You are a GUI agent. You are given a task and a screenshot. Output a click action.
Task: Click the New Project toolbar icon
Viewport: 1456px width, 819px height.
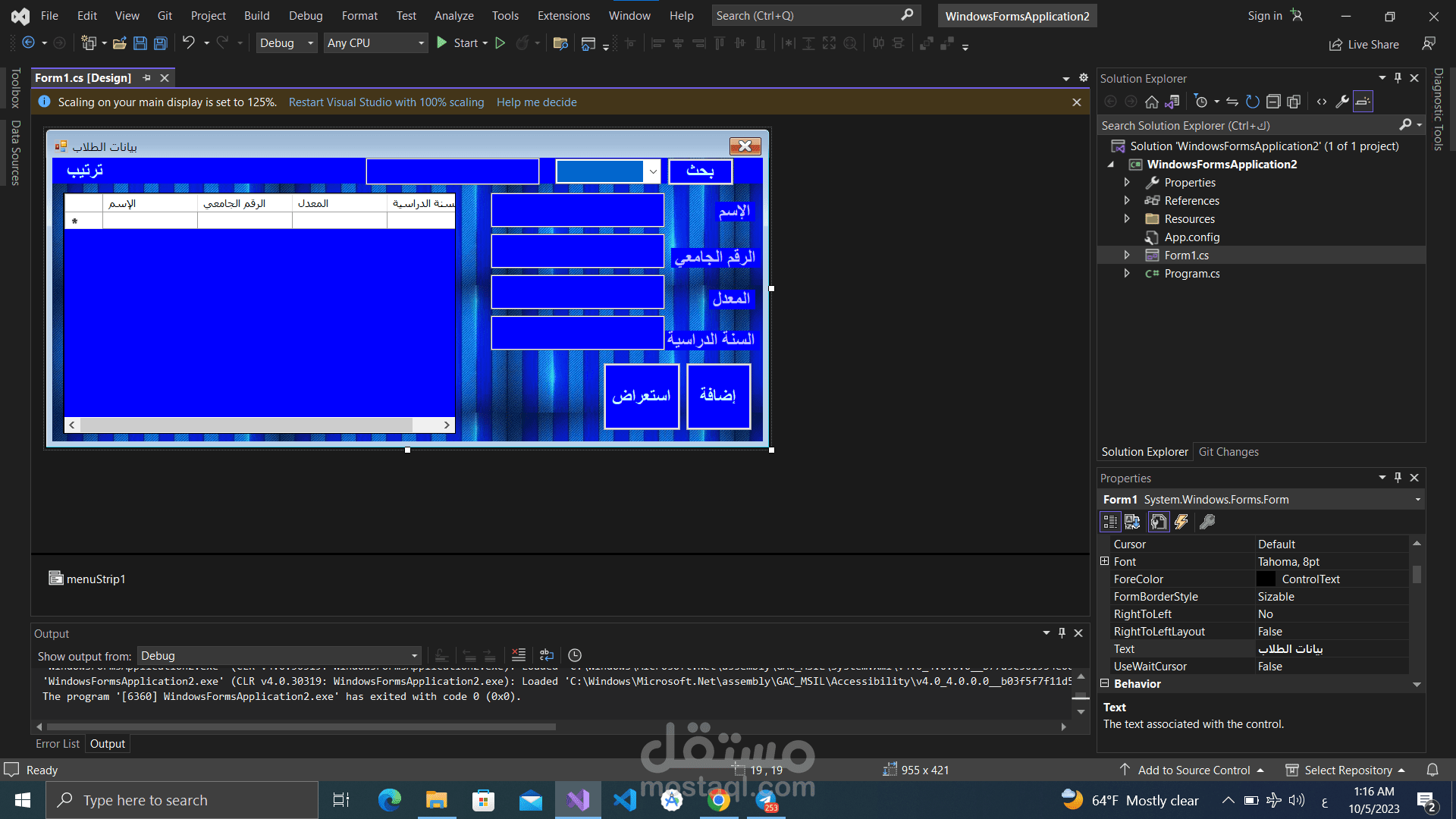coord(89,43)
